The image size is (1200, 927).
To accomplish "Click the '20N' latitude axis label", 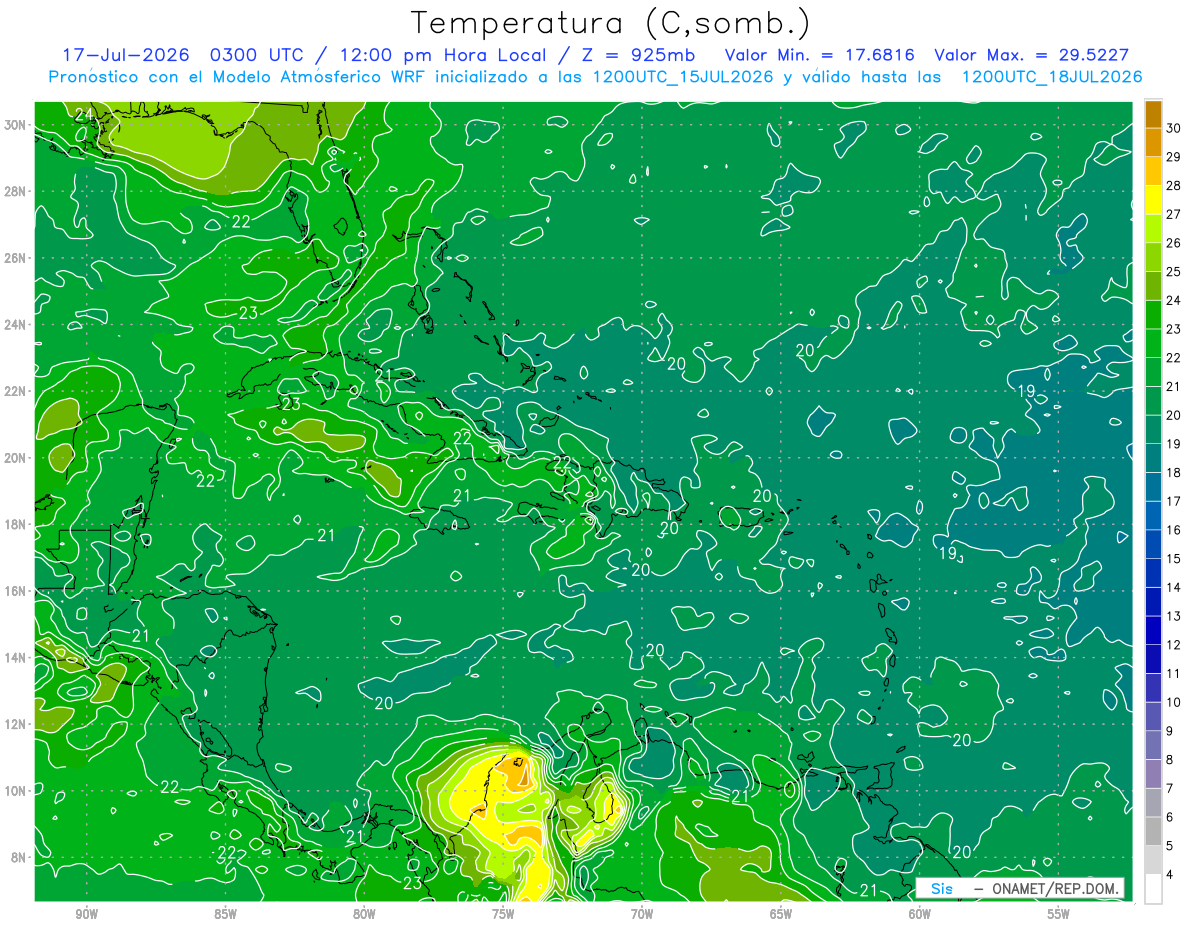I will (15, 458).
